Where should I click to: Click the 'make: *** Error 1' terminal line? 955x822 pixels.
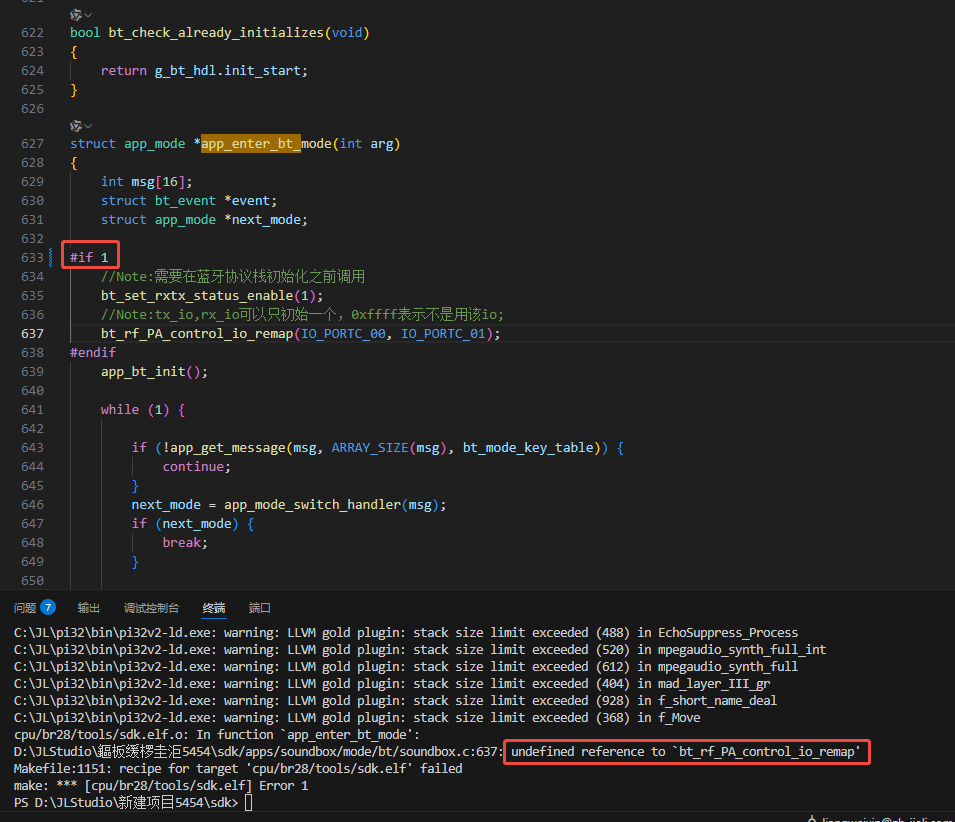click(161, 786)
